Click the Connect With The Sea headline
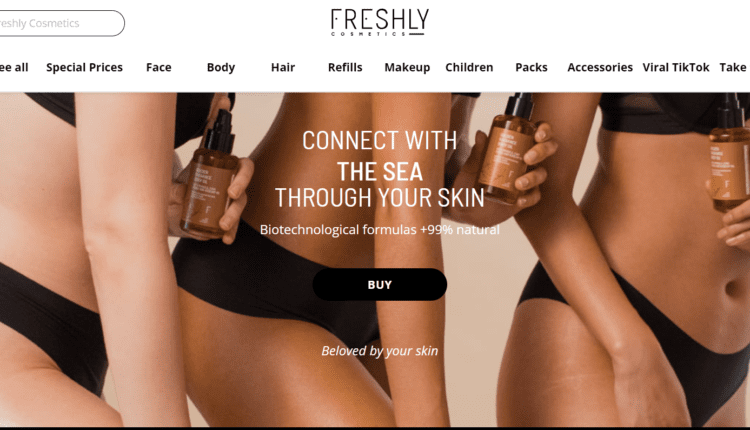Viewport: 750px width, 430px height. pos(380,169)
